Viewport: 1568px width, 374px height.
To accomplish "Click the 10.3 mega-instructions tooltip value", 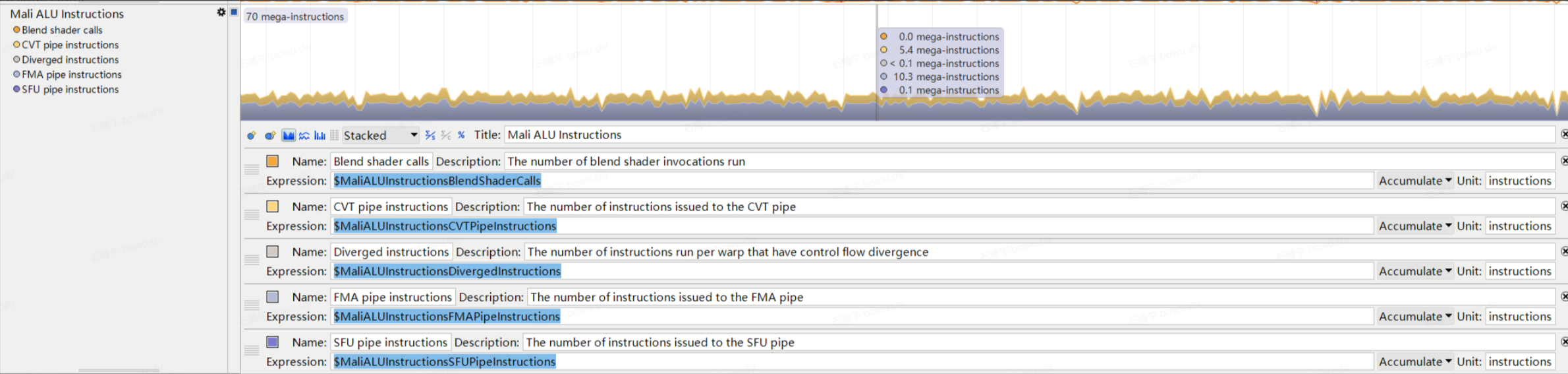I will tap(946, 77).
